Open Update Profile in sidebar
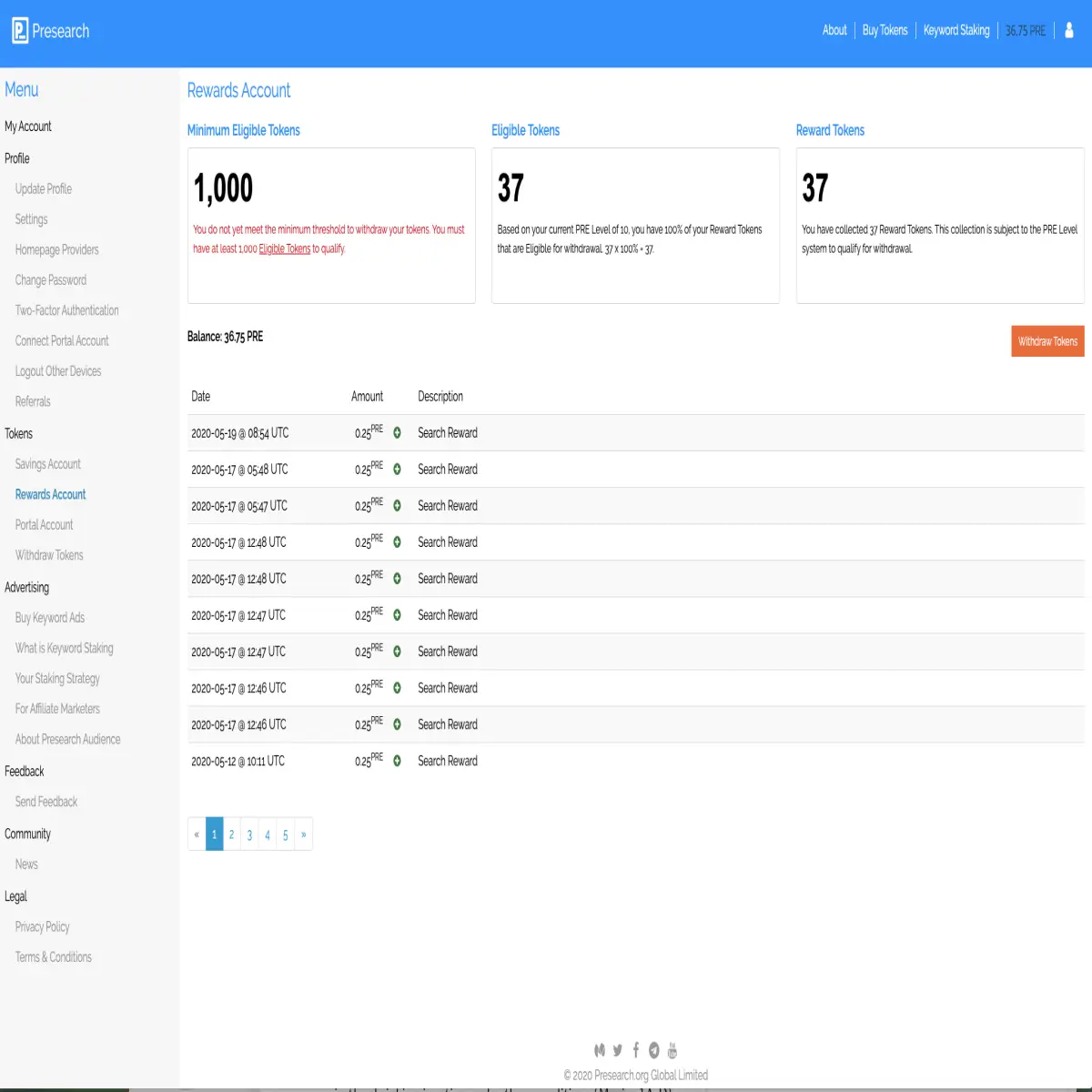This screenshot has height=1092, width=1092. 44,189
